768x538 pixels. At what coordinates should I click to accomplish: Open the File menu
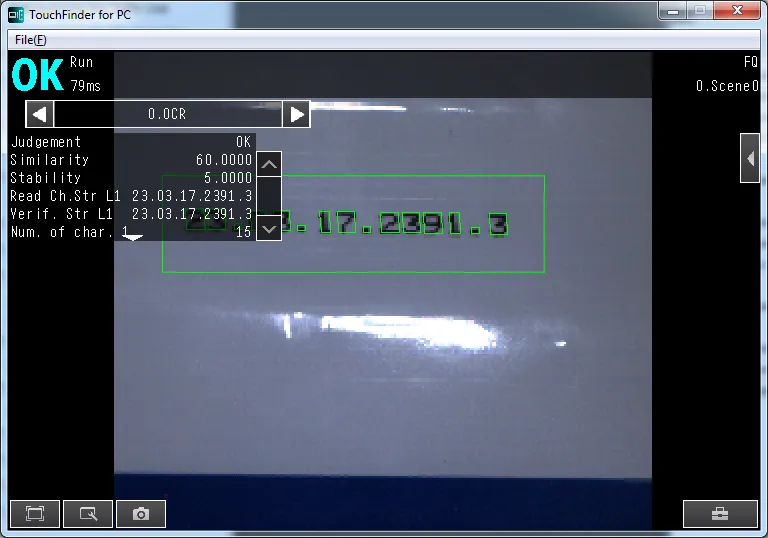30,40
